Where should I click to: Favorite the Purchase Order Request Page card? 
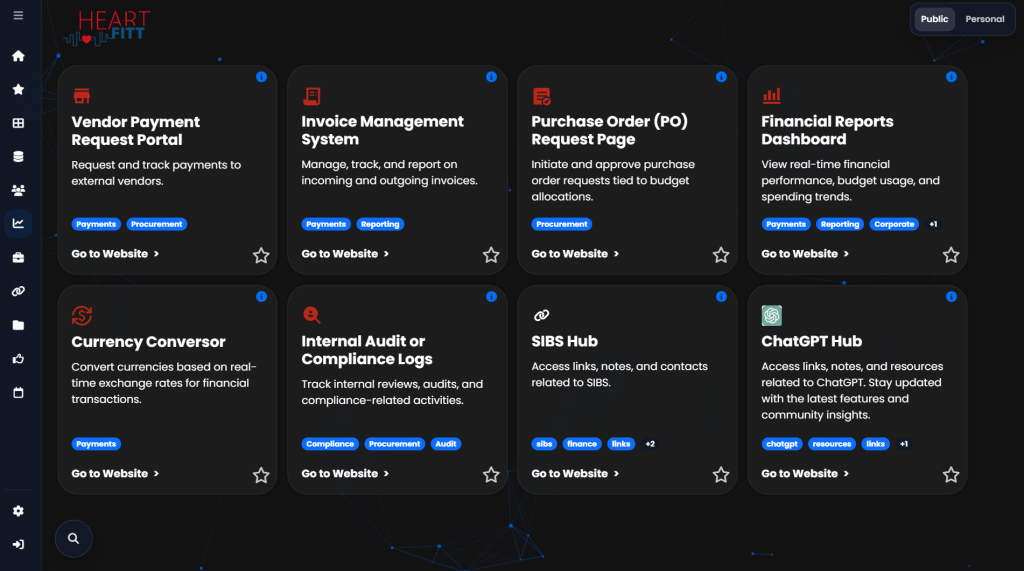[x=721, y=255]
